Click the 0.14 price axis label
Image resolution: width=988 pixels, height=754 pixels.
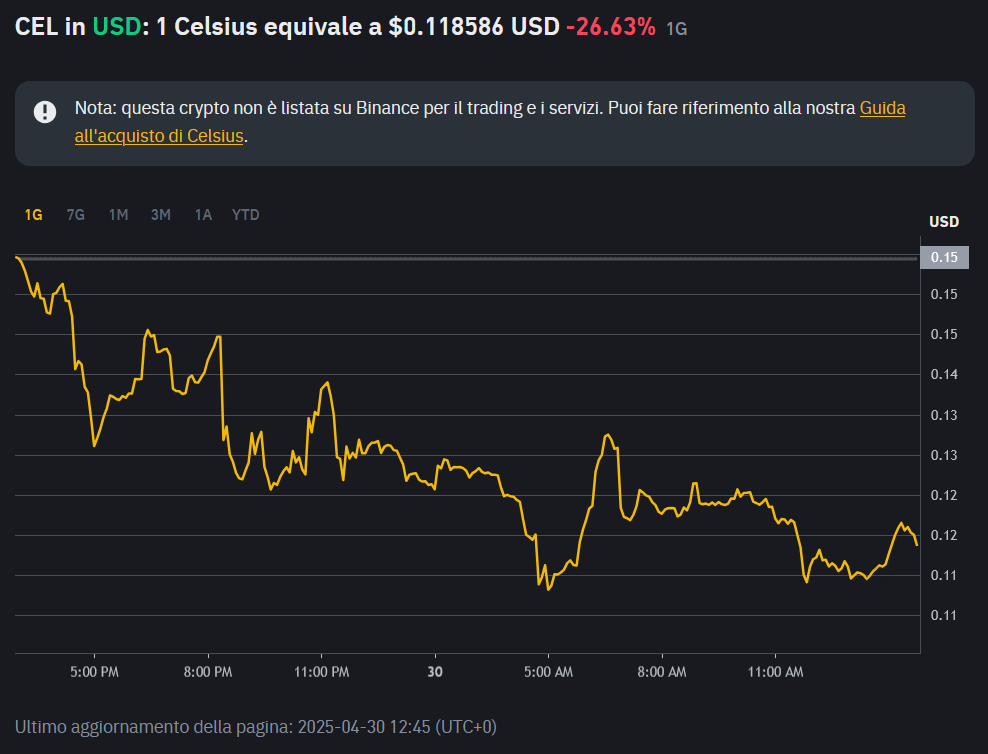point(944,374)
